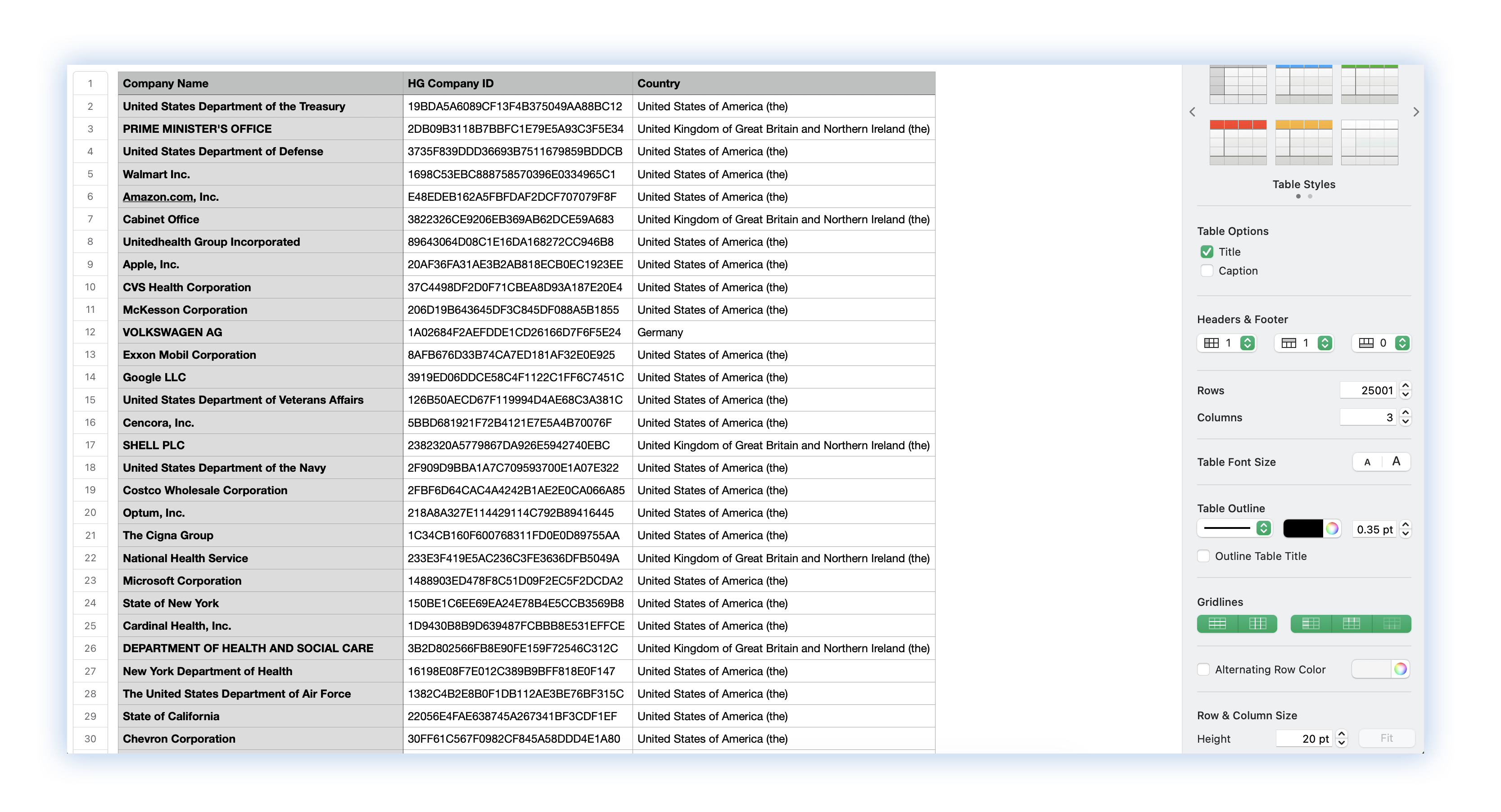The width and height of the screenshot is (1501, 812).
Task: Select the orange header table style
Action: 1303,142
